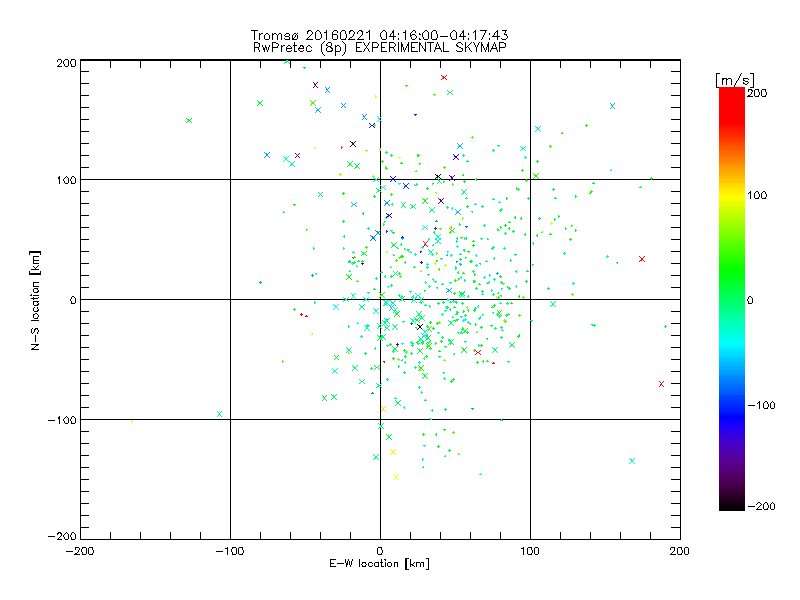
Task: Select the yellow band of the colorbar
Action: point(732,195)
